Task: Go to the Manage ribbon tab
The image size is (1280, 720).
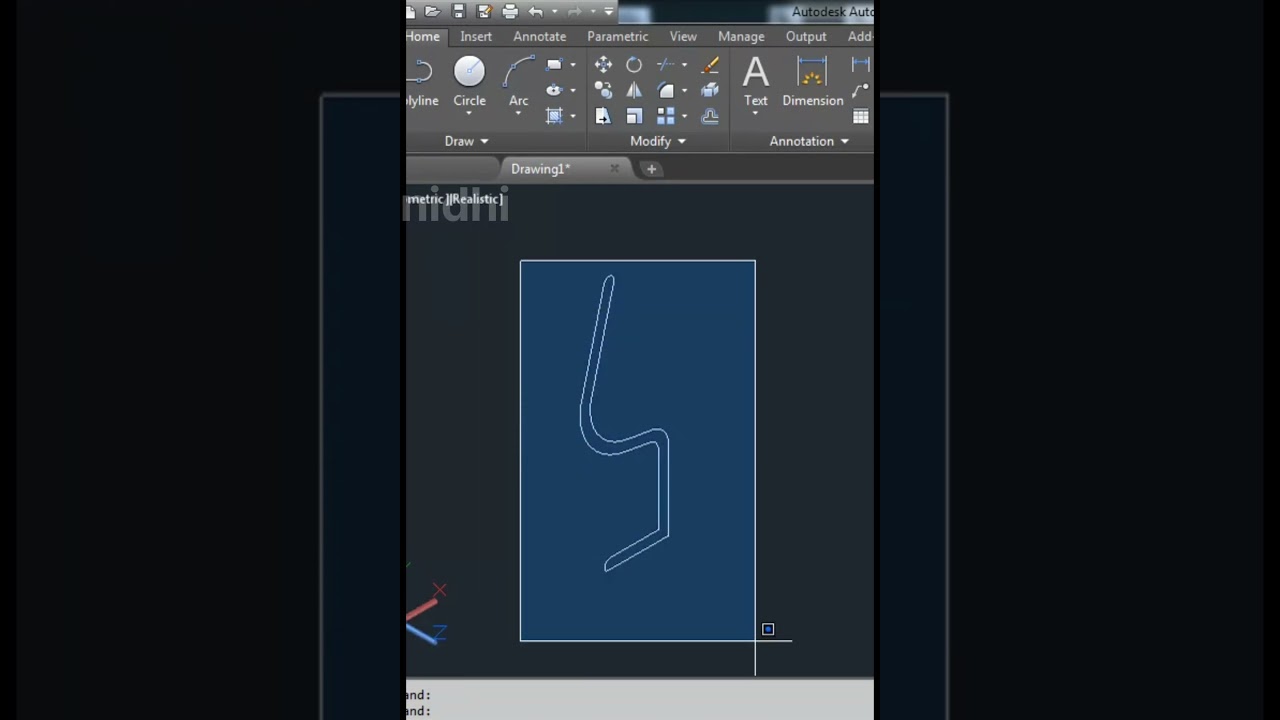Action: tap(741, 36)
